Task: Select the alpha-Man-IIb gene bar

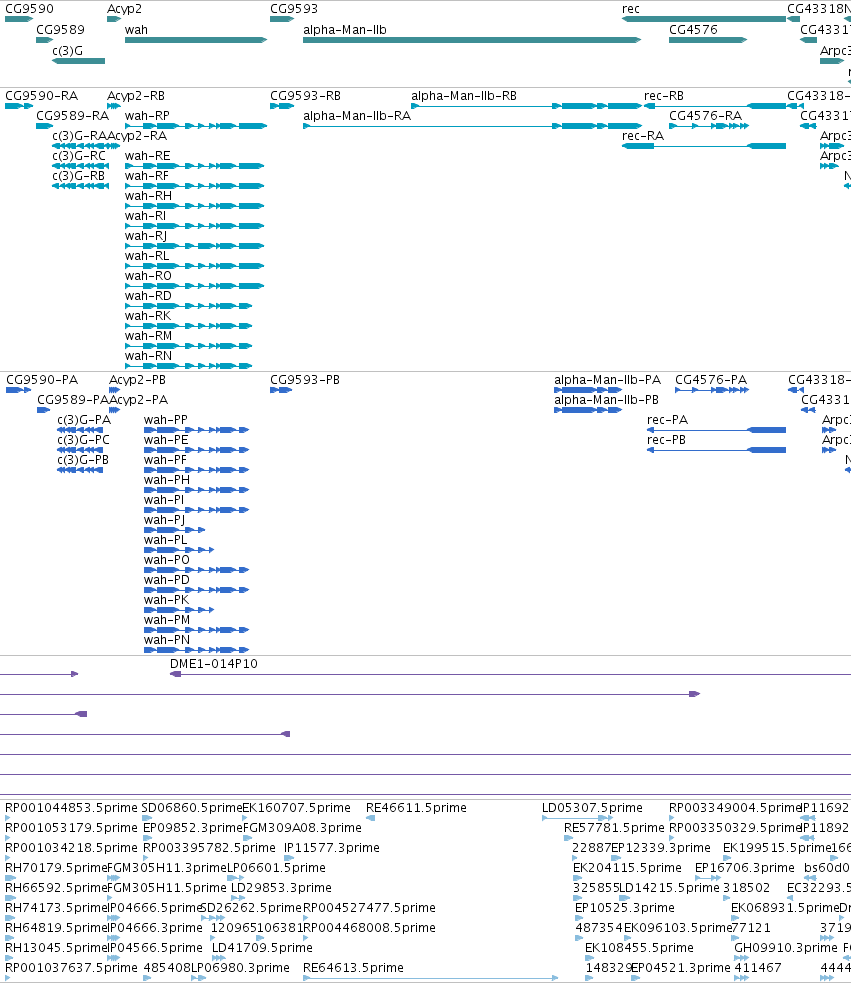Action: click(472, 40)
